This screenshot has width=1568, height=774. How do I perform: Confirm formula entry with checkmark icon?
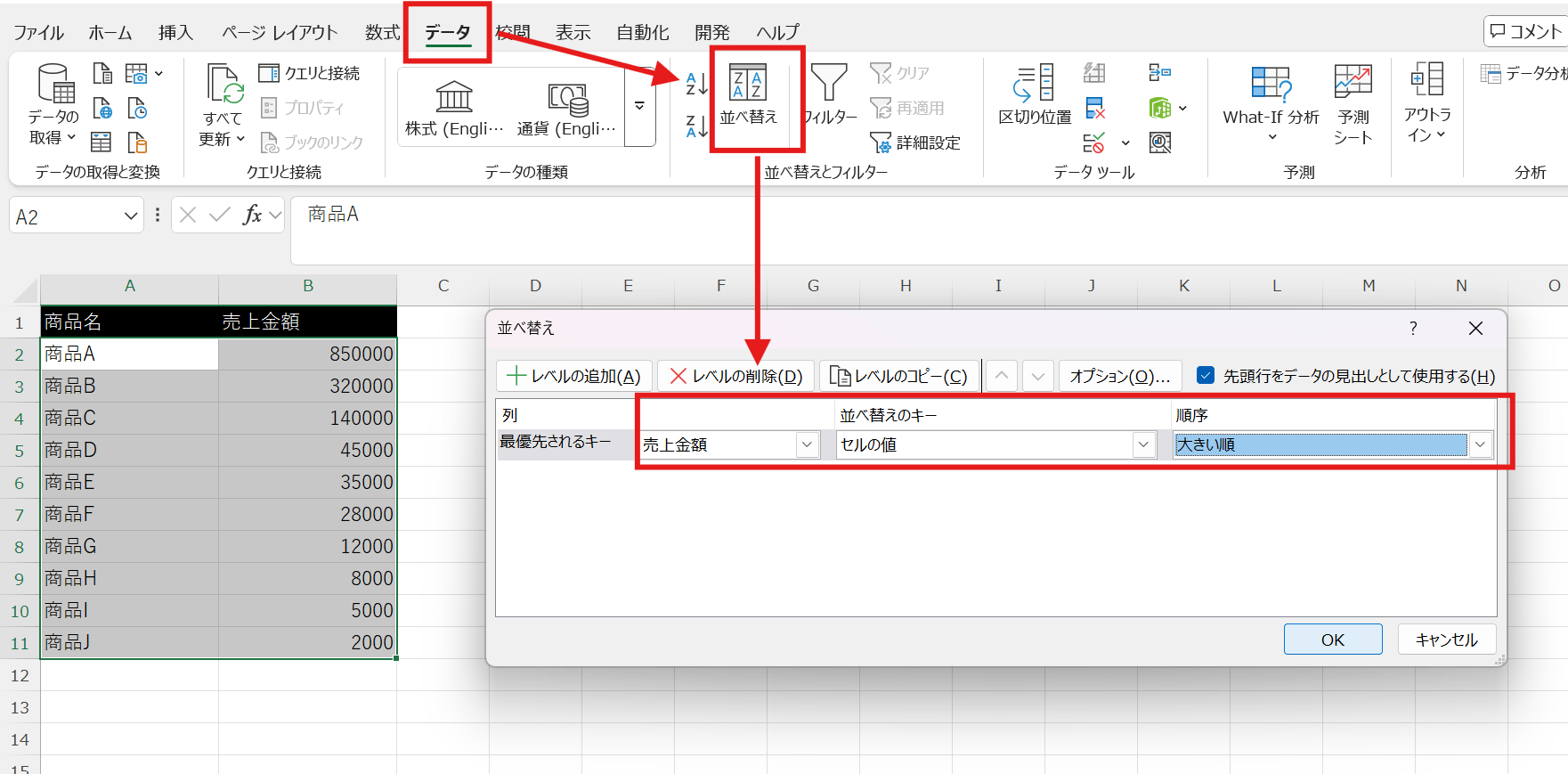[x=219, y=215]
